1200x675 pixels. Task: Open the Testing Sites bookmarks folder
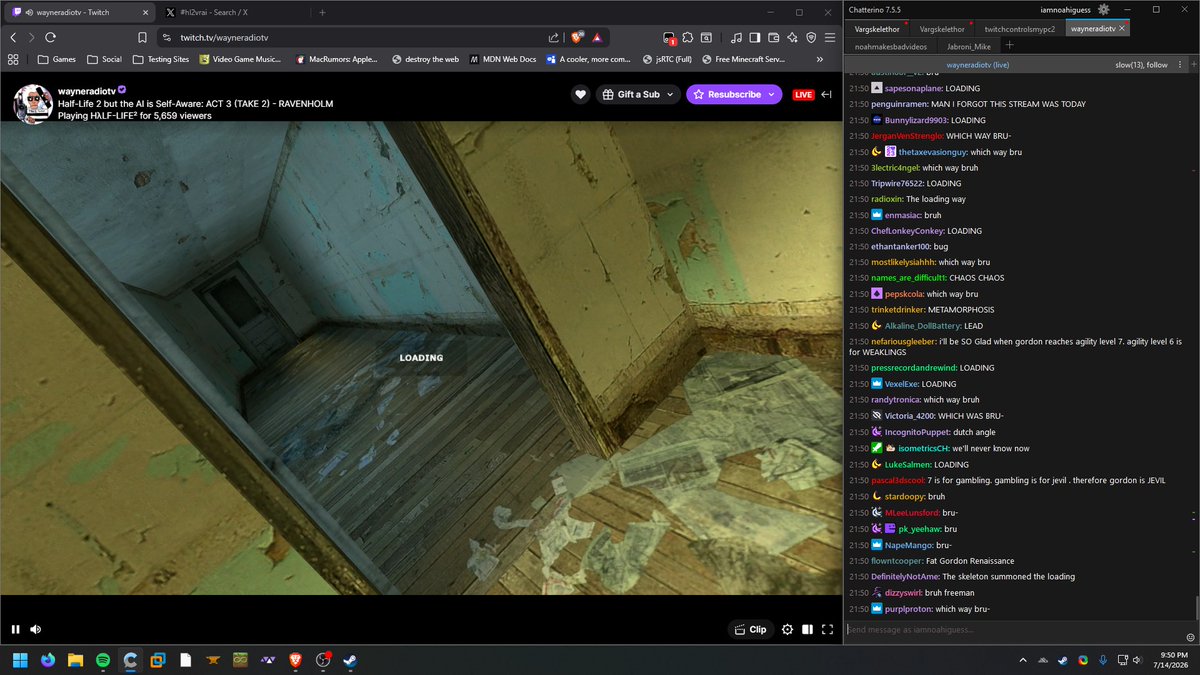159,59
